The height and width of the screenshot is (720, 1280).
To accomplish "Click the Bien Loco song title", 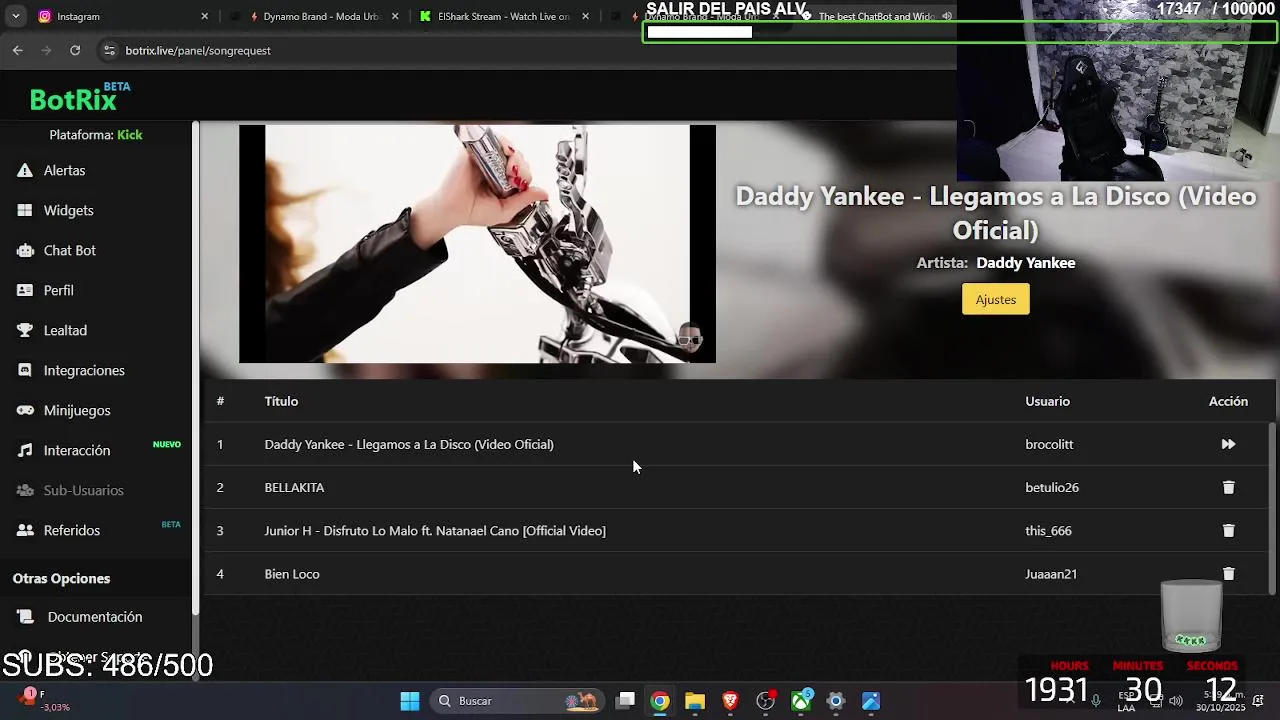I will [292, 574].
